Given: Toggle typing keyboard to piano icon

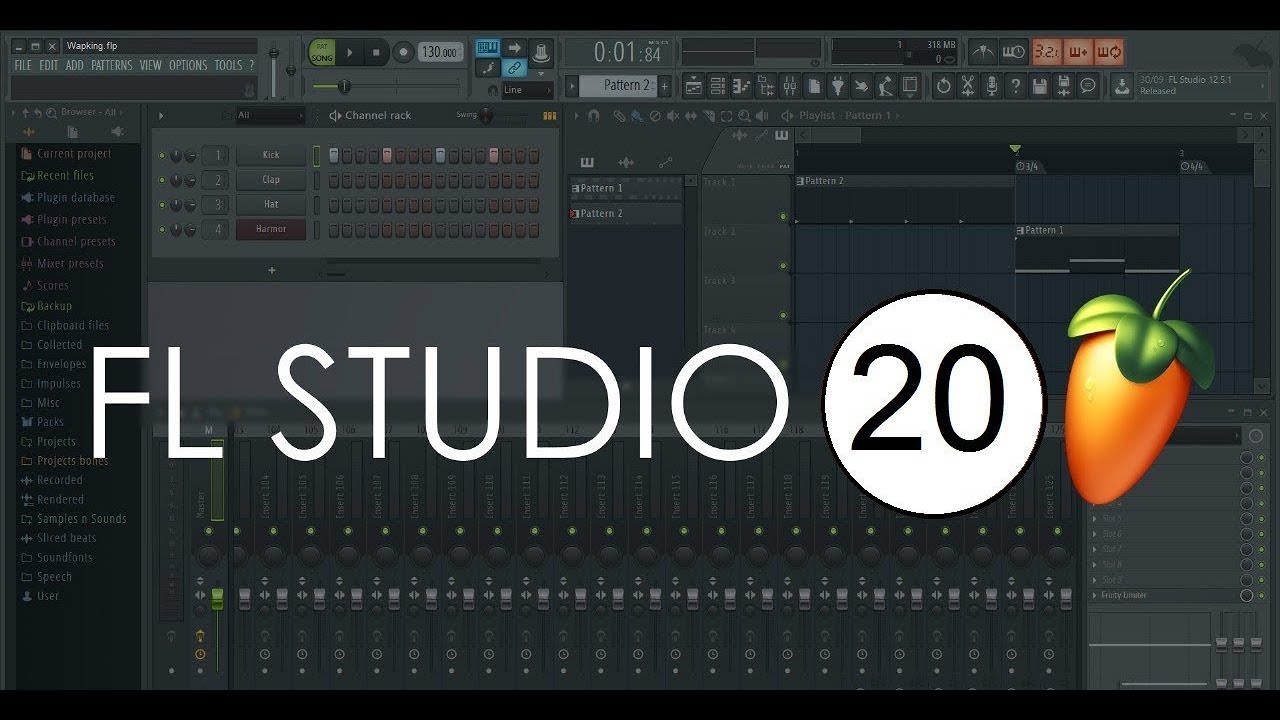Looking at the screenshot, I should tap(487, 48).
